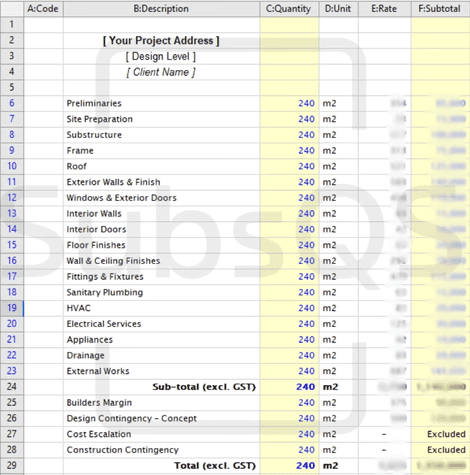The width and height of the screenshot is (470, 475).
Task: Click the Preliminaries quantity 240 cell
Action: tap(289, 103)
